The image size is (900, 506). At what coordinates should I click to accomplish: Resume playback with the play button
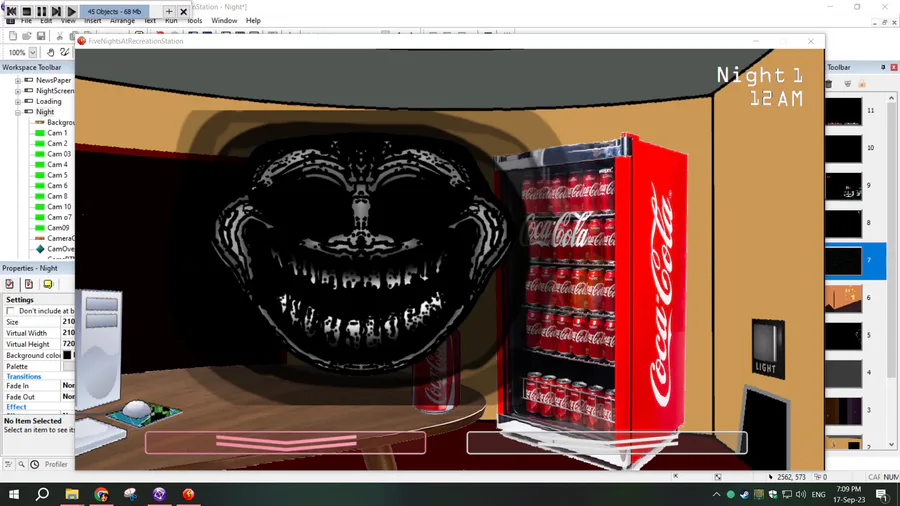[x=71, y=11]
